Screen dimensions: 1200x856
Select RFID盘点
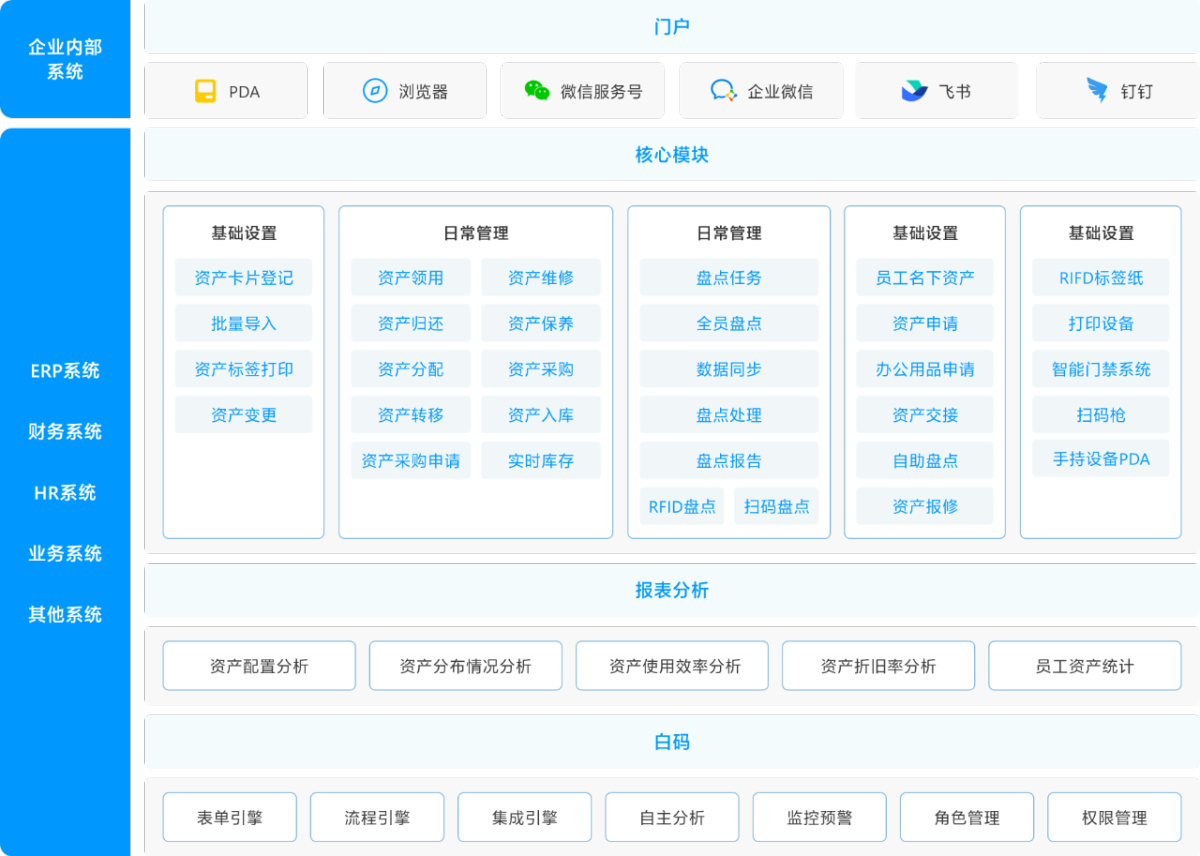[682, 507]
